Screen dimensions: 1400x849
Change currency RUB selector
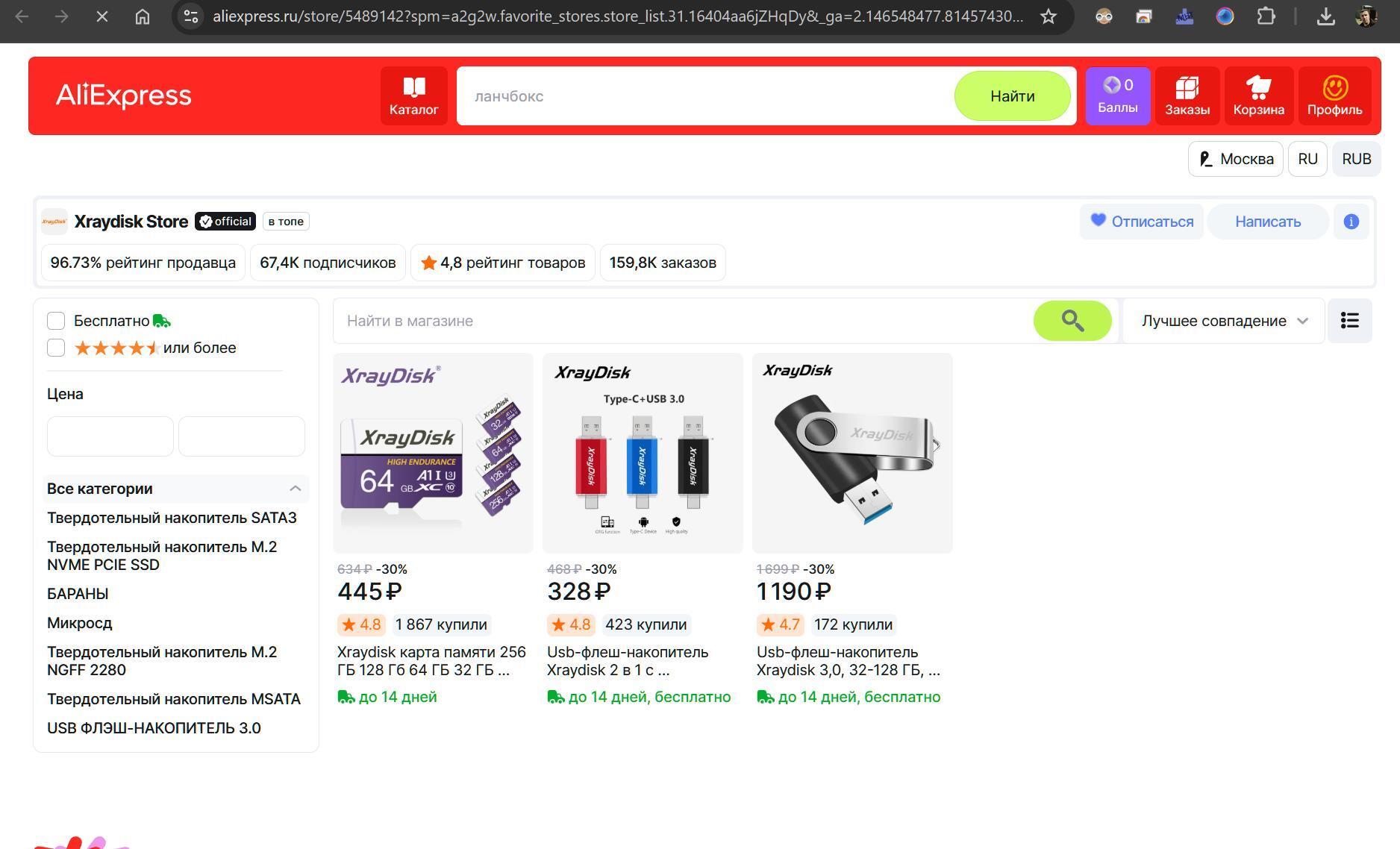pos(1356,159)
